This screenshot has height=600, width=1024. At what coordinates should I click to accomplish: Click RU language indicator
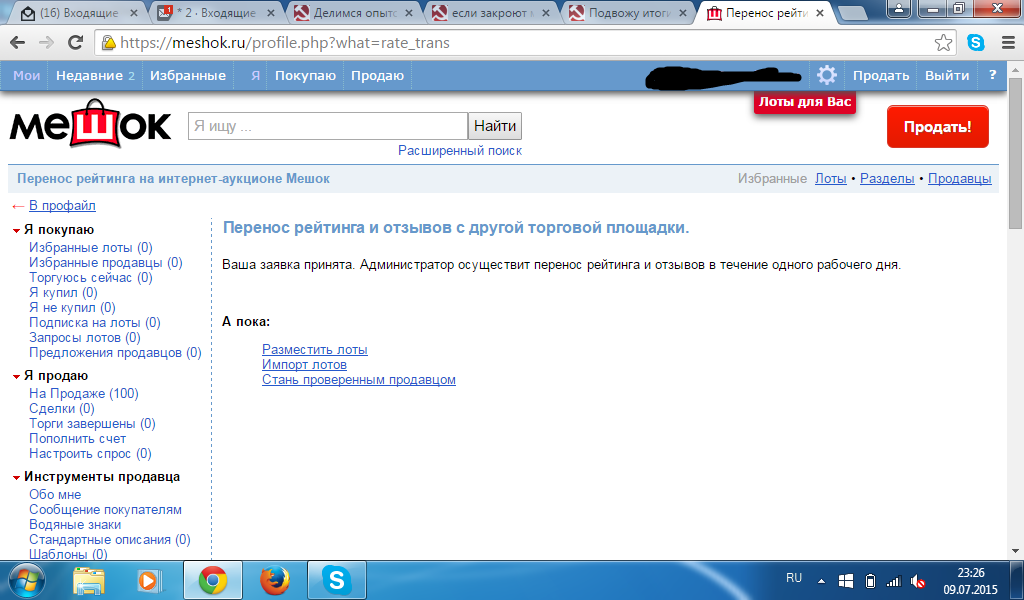[x=794, y=578]
